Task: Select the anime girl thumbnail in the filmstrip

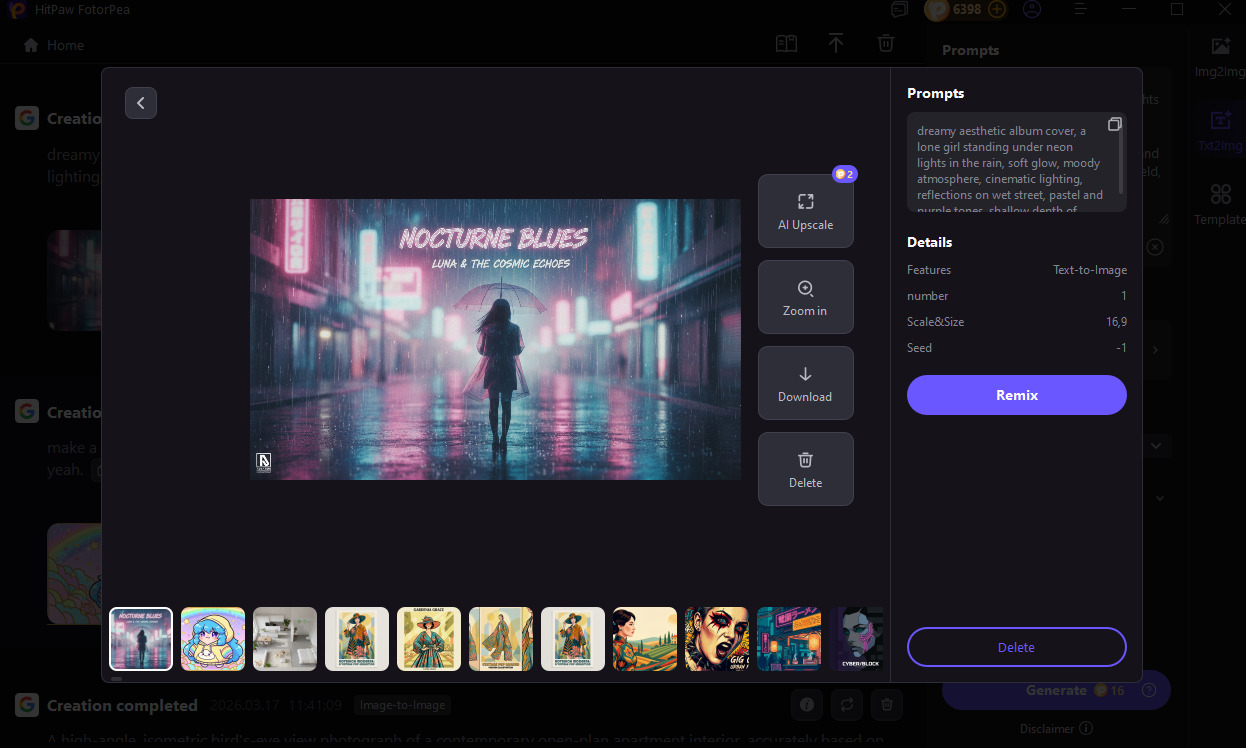Action: click(x=212, y=638)
